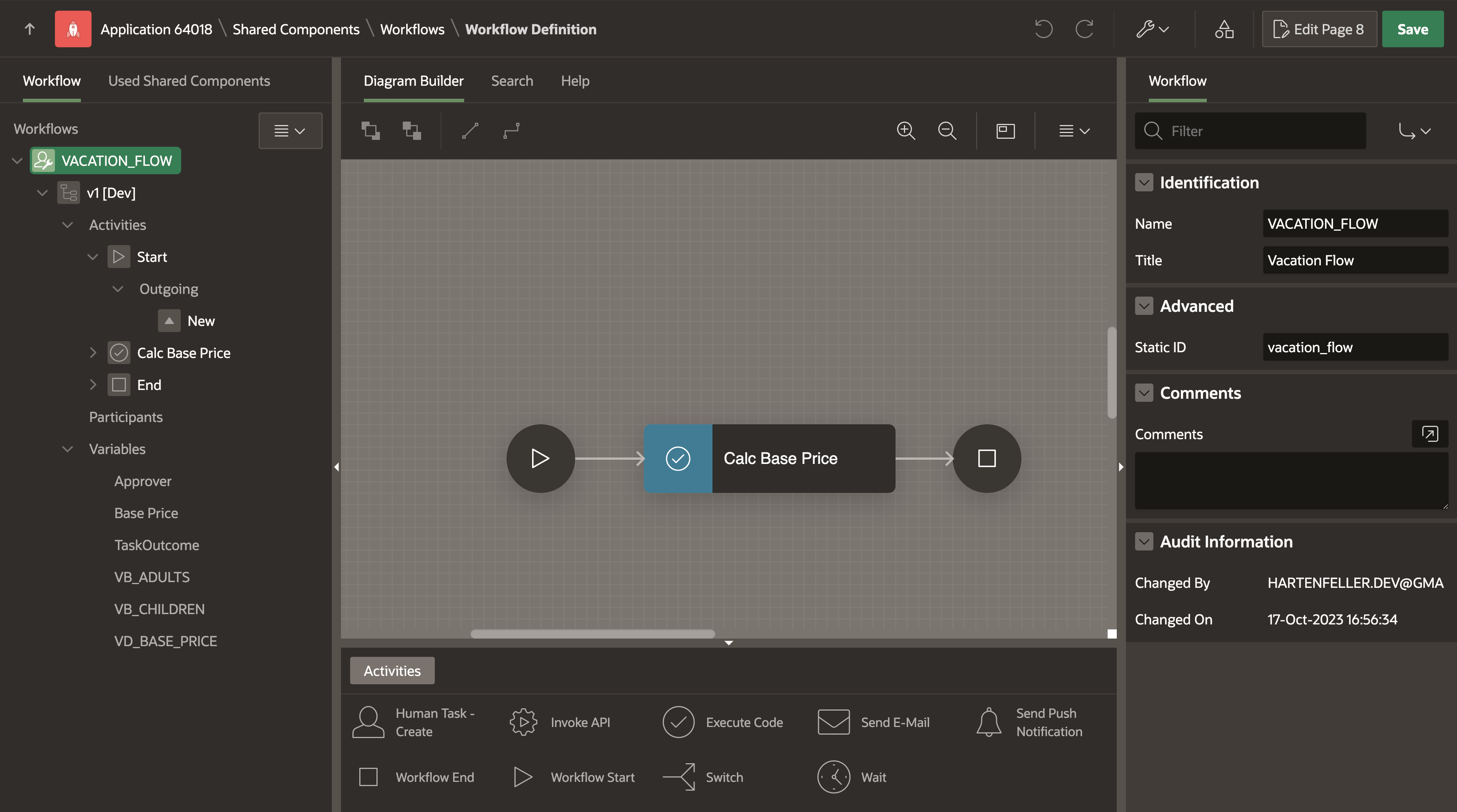Click the Save button
This screenshot has width=1457, height=812.
coord(1413,29)
